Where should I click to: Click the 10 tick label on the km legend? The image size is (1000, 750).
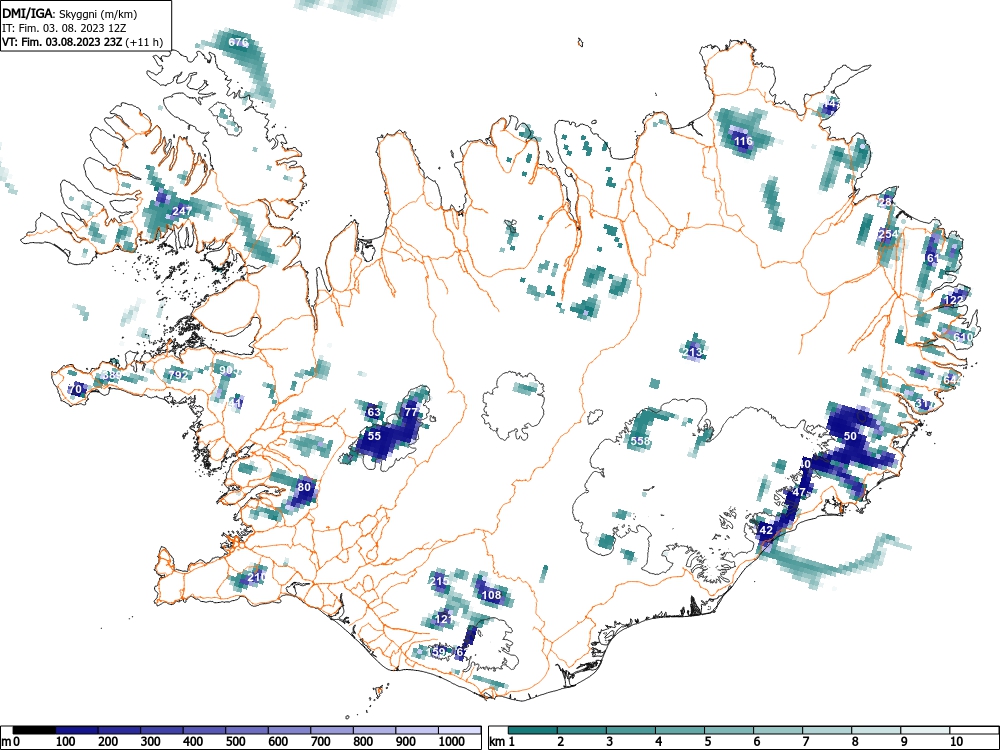pos(955,742)
